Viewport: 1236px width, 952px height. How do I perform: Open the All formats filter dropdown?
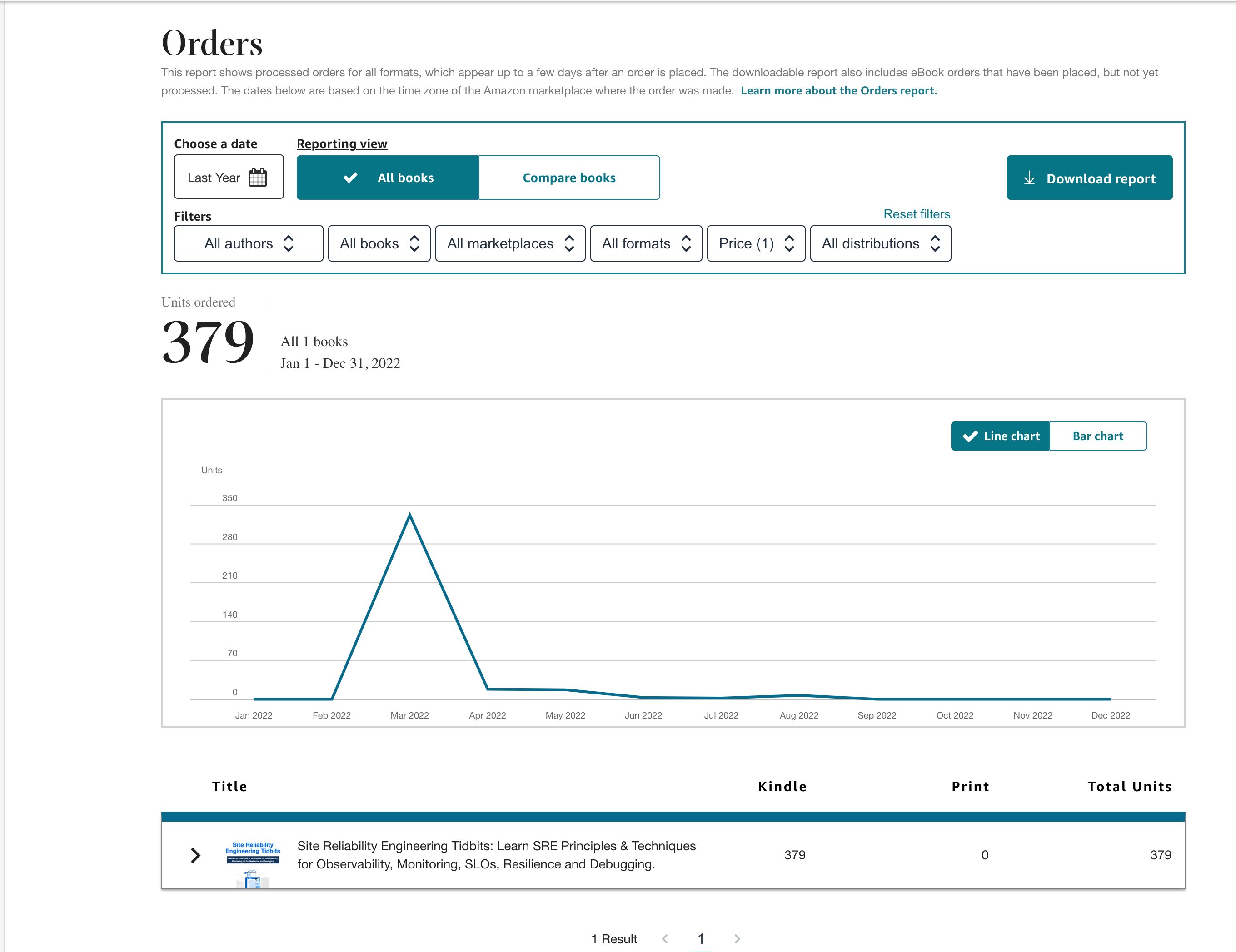point(646,243)
